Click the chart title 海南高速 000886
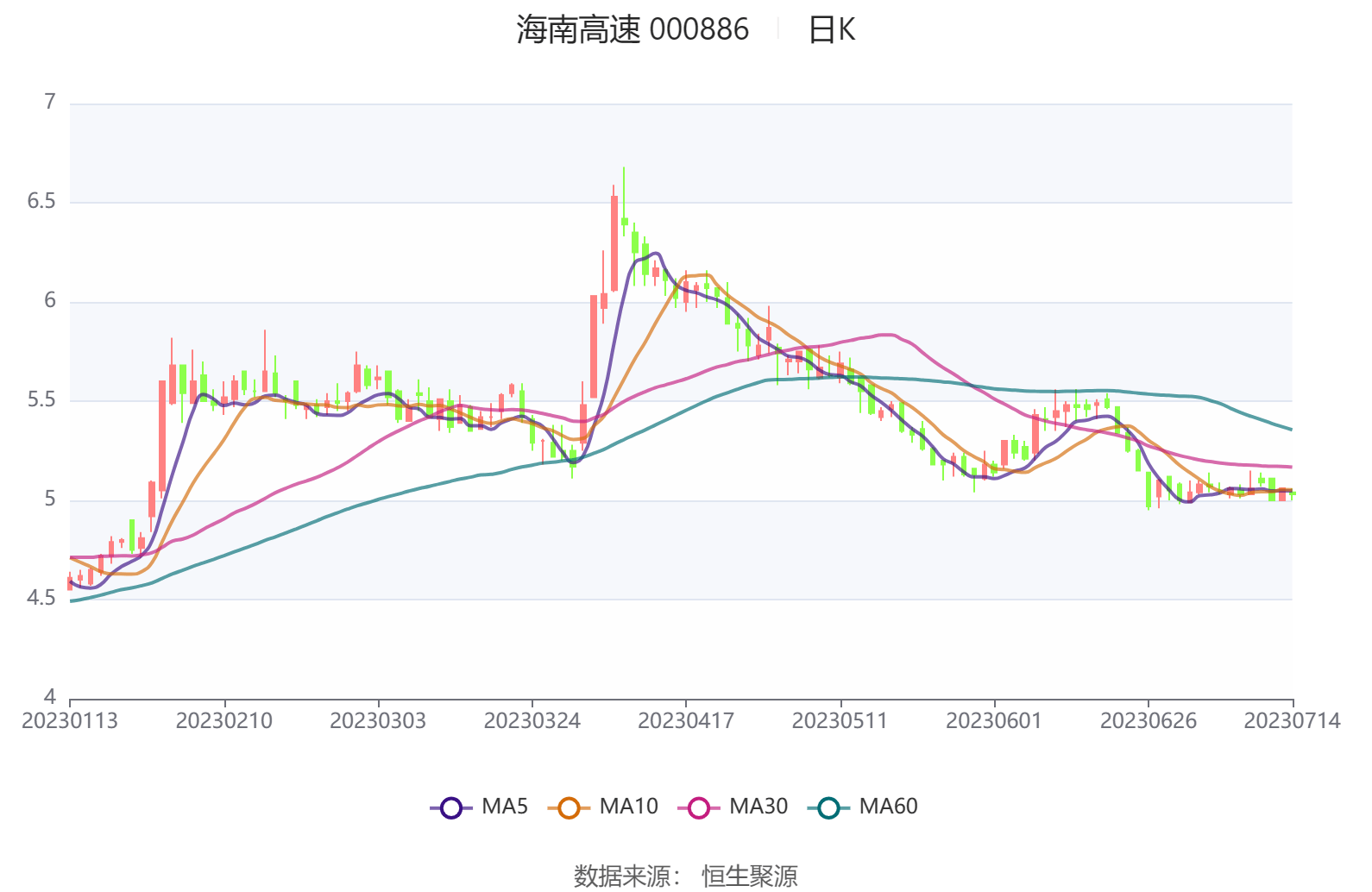Screen dimensions: 1372x892 click(633, 30)
